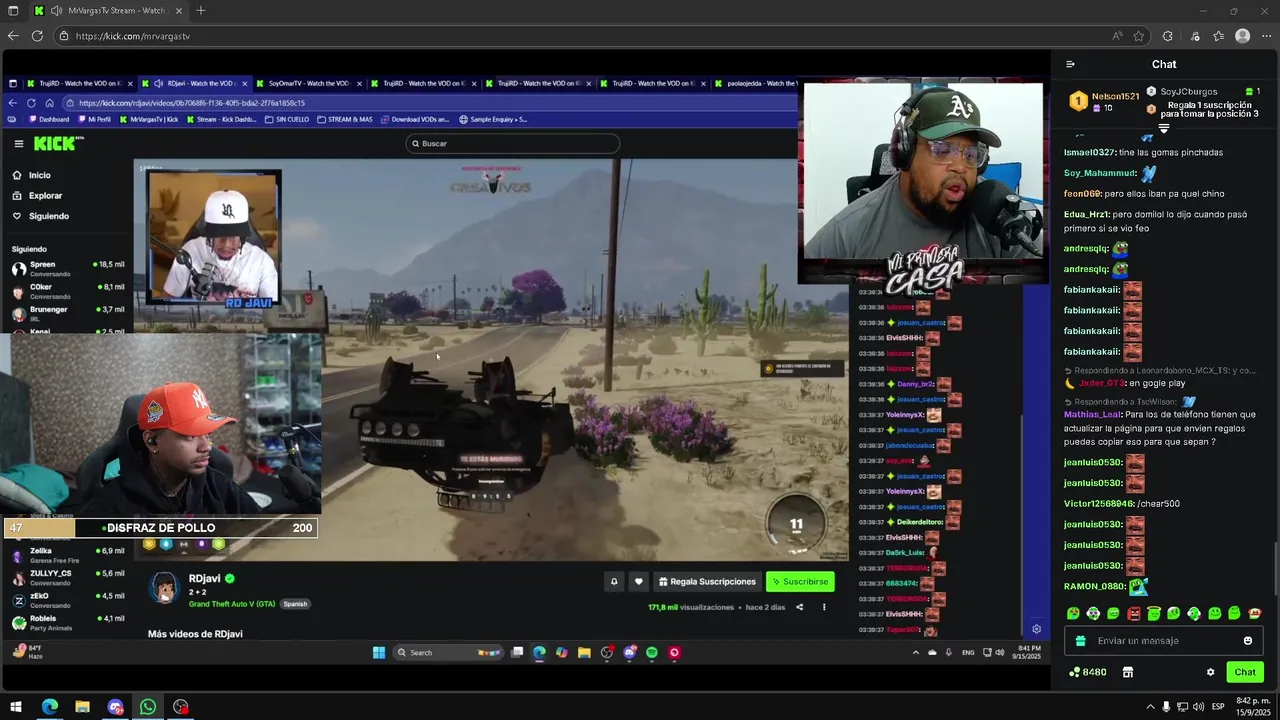Add this page to favorites with star icon

tap(1139, 36)
